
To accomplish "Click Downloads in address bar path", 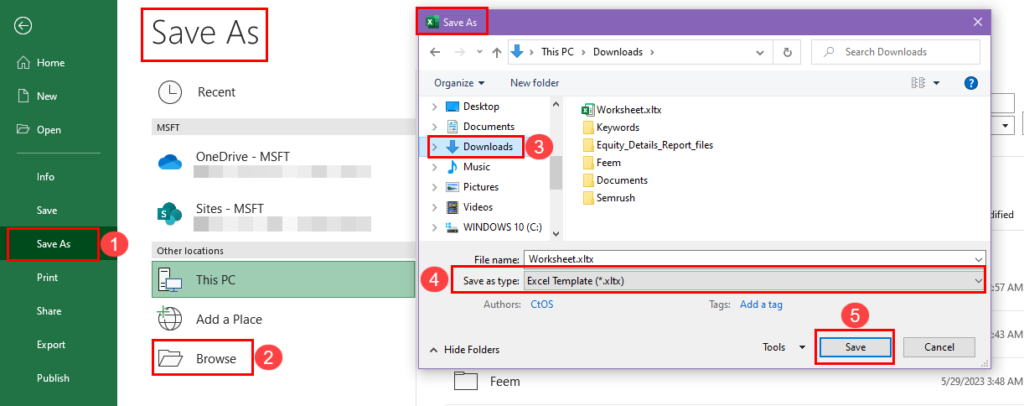I will [618, 52].
